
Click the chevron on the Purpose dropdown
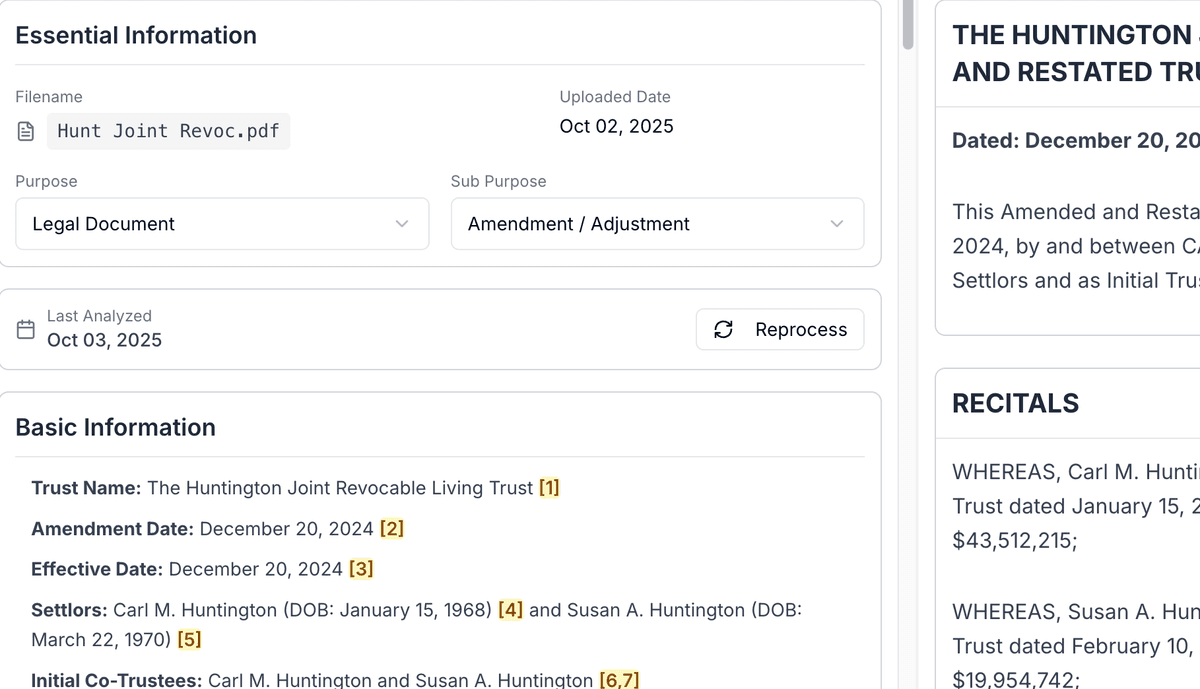point(403,224)
